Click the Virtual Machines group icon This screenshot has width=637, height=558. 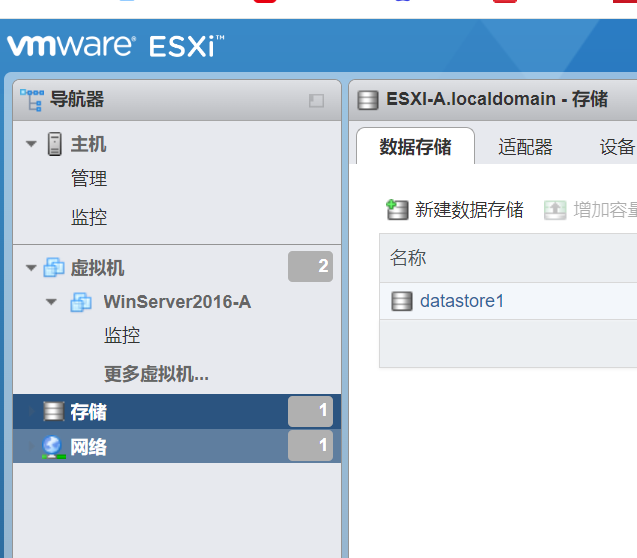54,268
